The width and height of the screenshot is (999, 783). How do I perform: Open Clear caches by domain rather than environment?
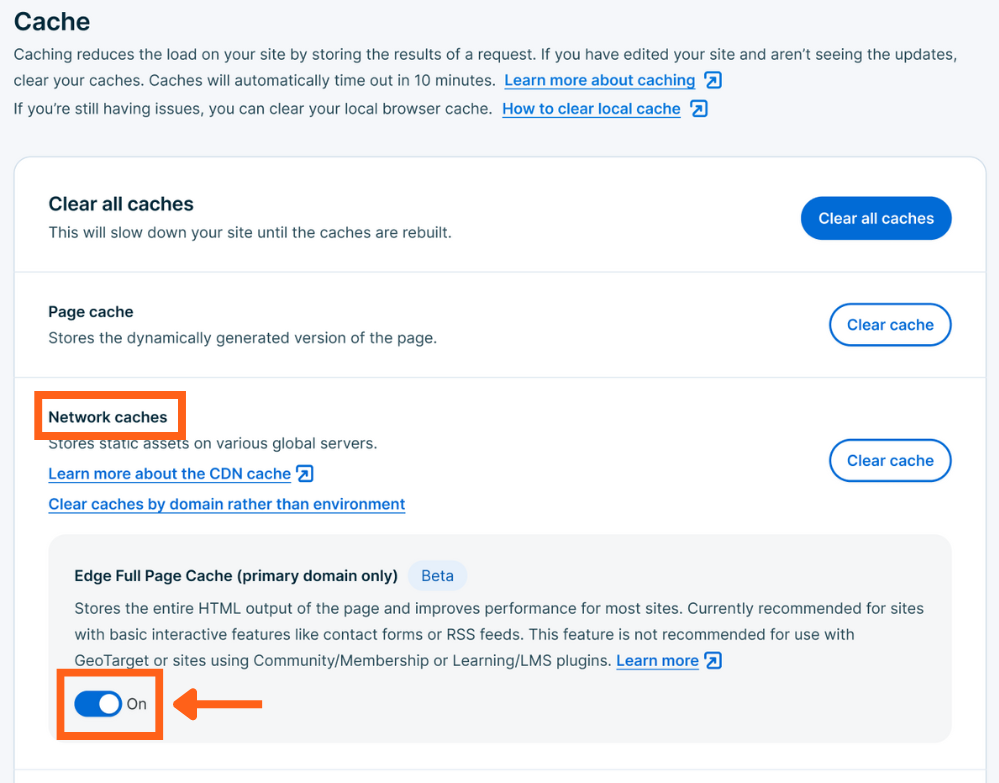pos(226,504)
